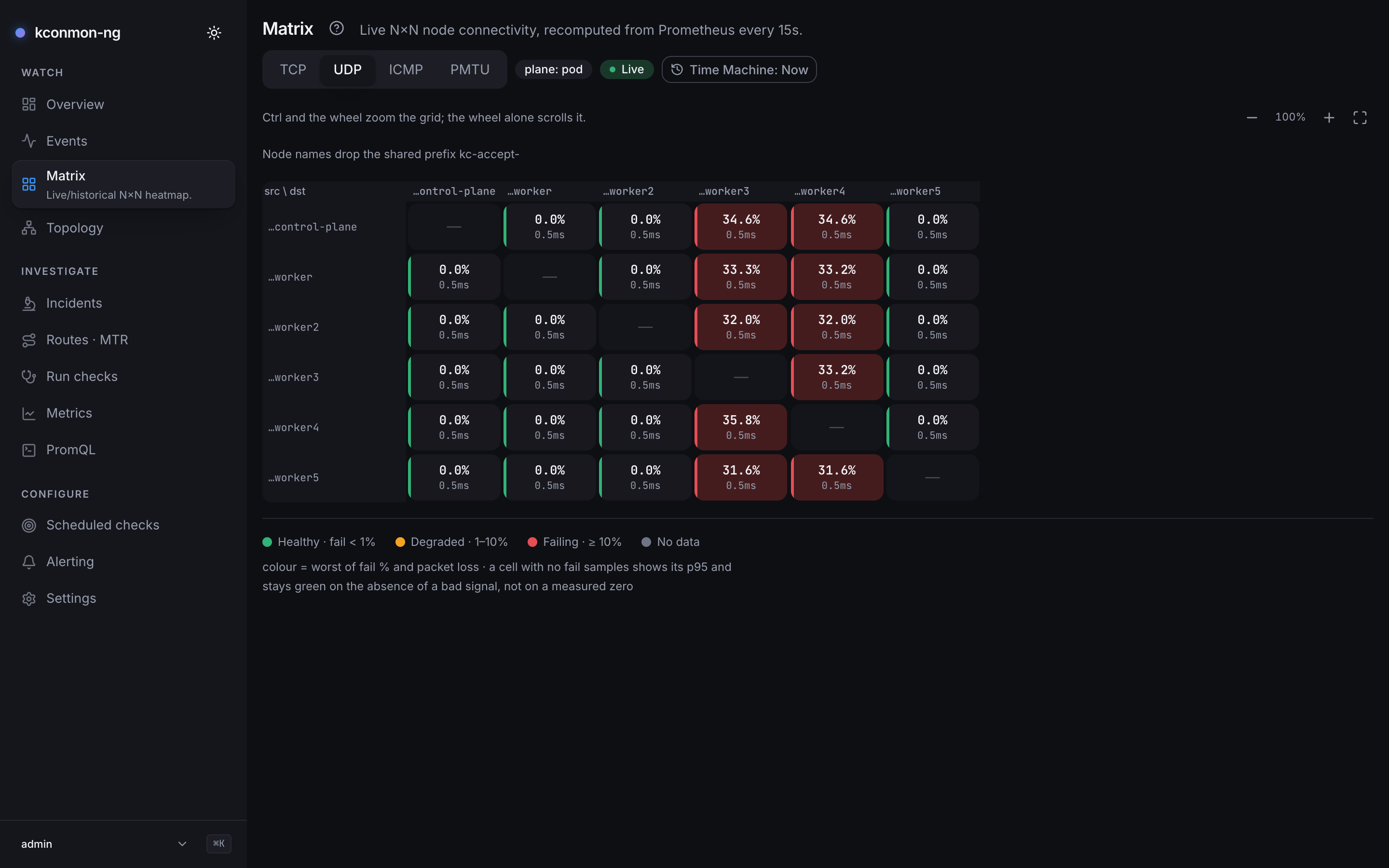Expand the matrix to fullscreen

click(1360, 118)
